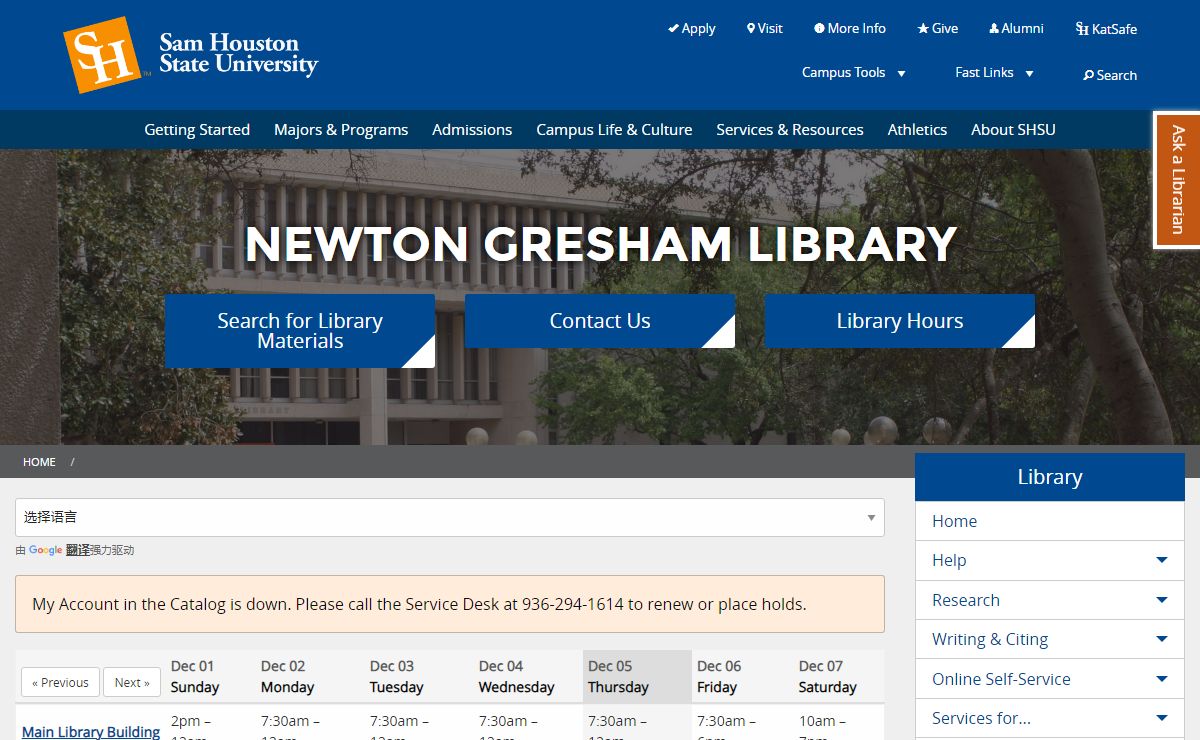
Task: Open Online Self-Service sidebar link
Action: [x=1001, y=679]
